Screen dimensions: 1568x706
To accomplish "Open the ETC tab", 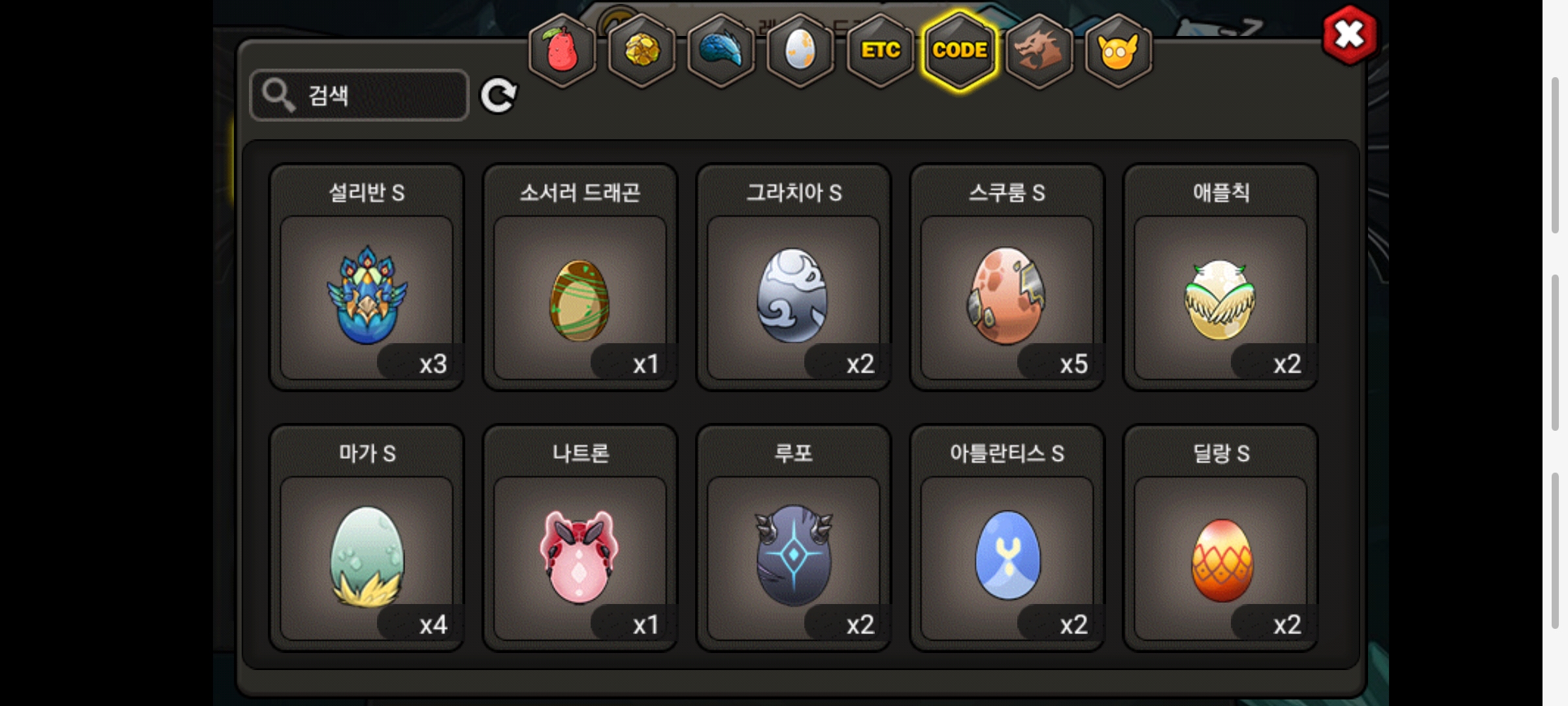I will [880, 50].
